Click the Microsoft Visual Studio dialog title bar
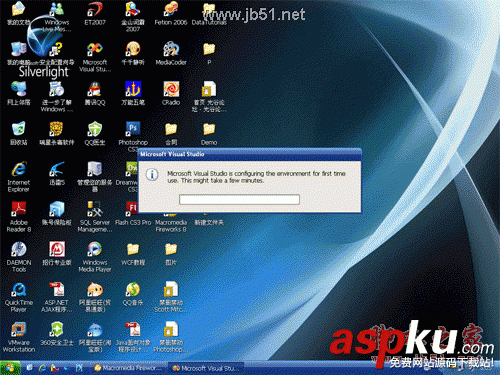The width and height of the screenshot is (500, 375). click(x=250, y=154)
